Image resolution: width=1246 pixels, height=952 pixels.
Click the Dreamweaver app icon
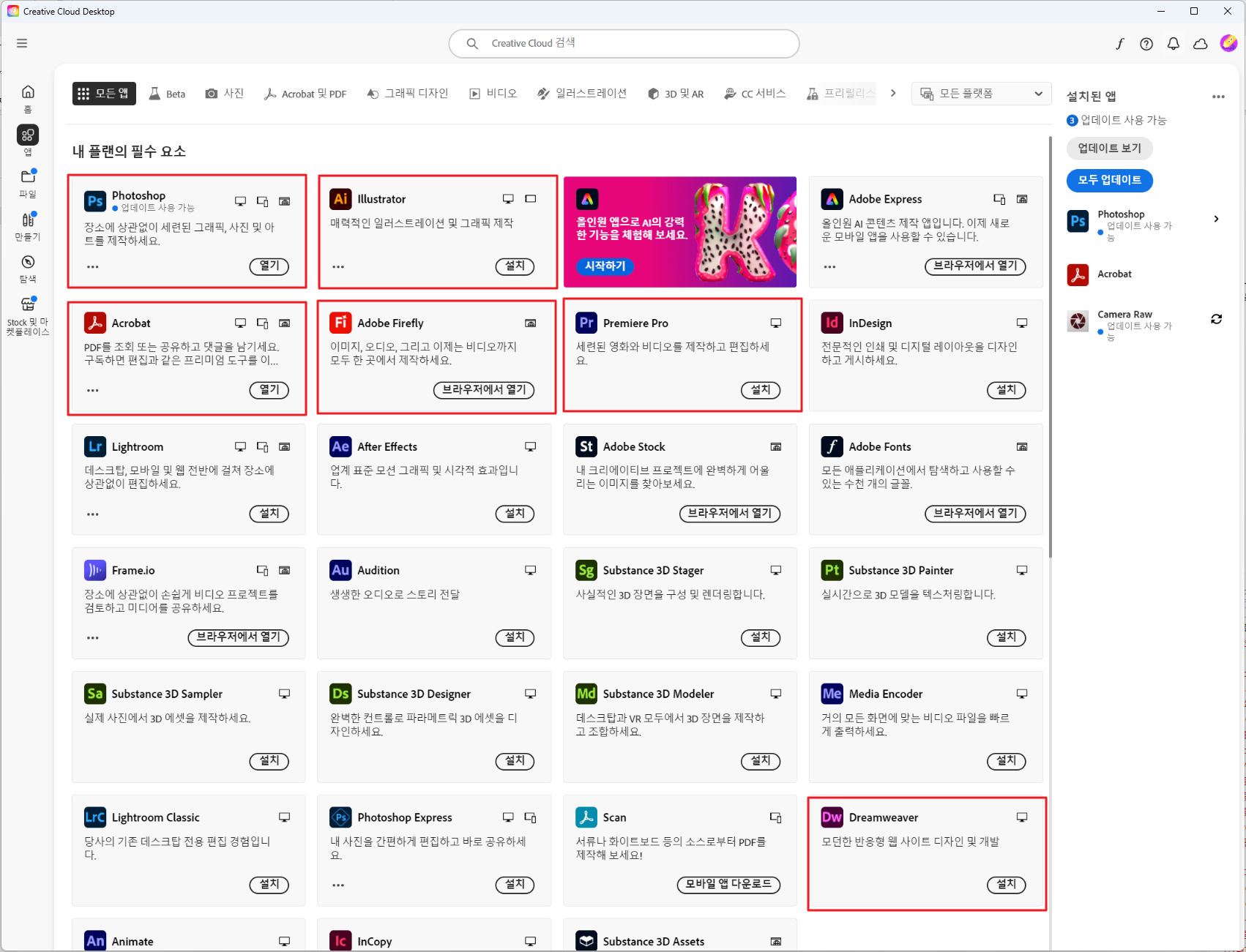coord(832,817)
